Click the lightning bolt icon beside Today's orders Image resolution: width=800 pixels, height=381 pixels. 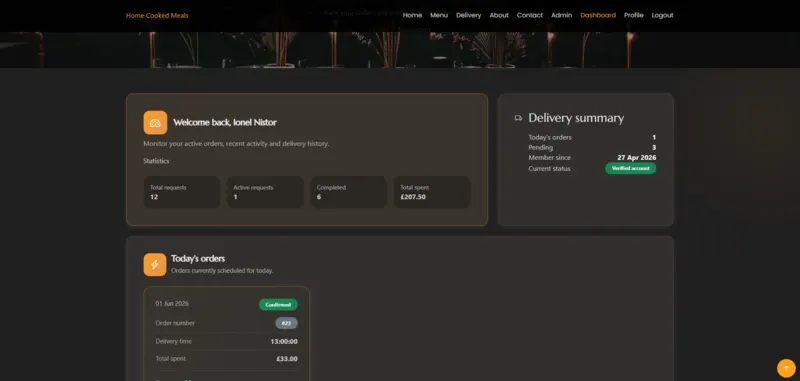coord(155,264)
